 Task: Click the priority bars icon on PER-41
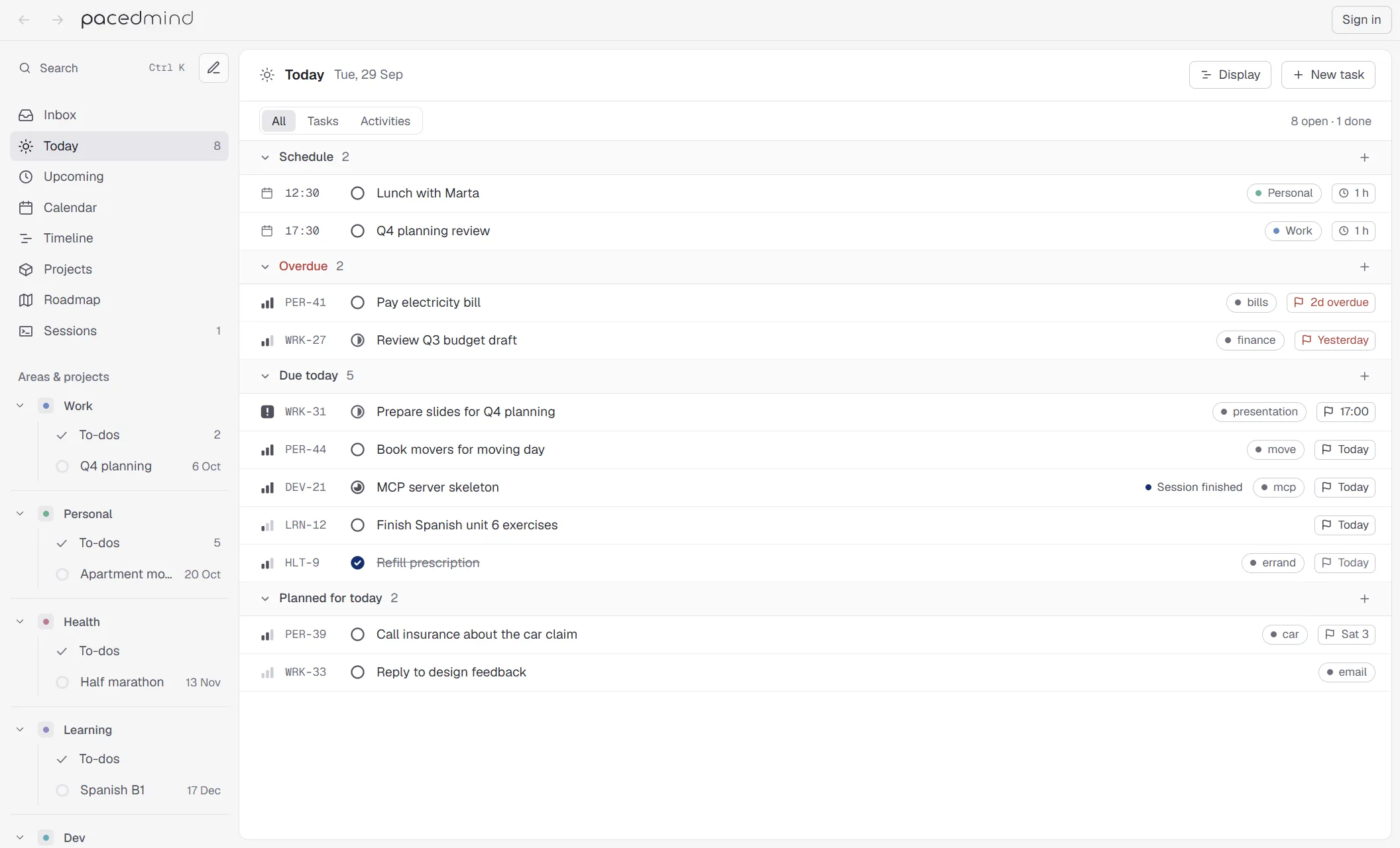pyautogui.click(x=267, y=303)
